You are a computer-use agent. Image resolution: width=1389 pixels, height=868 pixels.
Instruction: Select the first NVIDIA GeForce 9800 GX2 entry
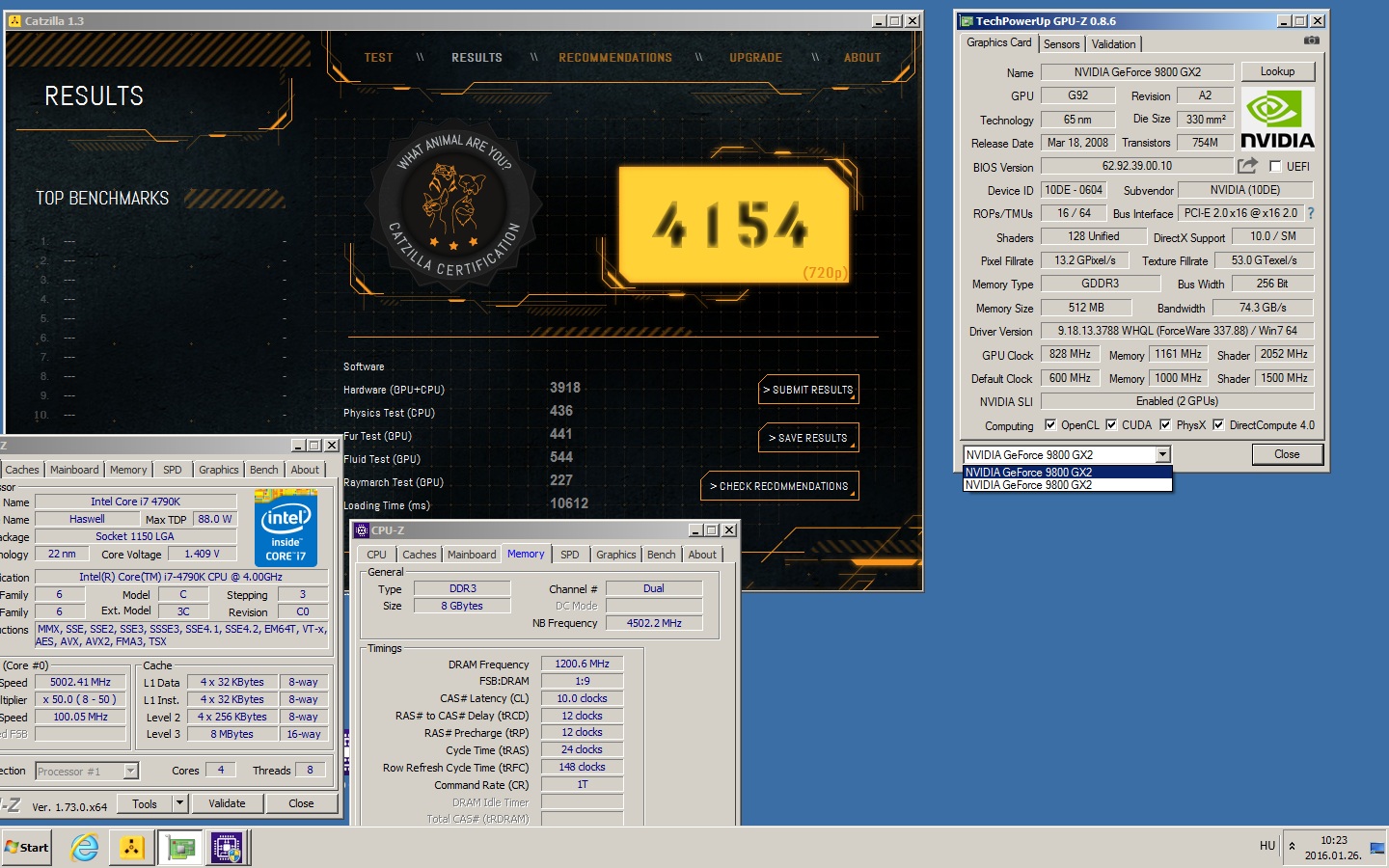(1068, 473)
